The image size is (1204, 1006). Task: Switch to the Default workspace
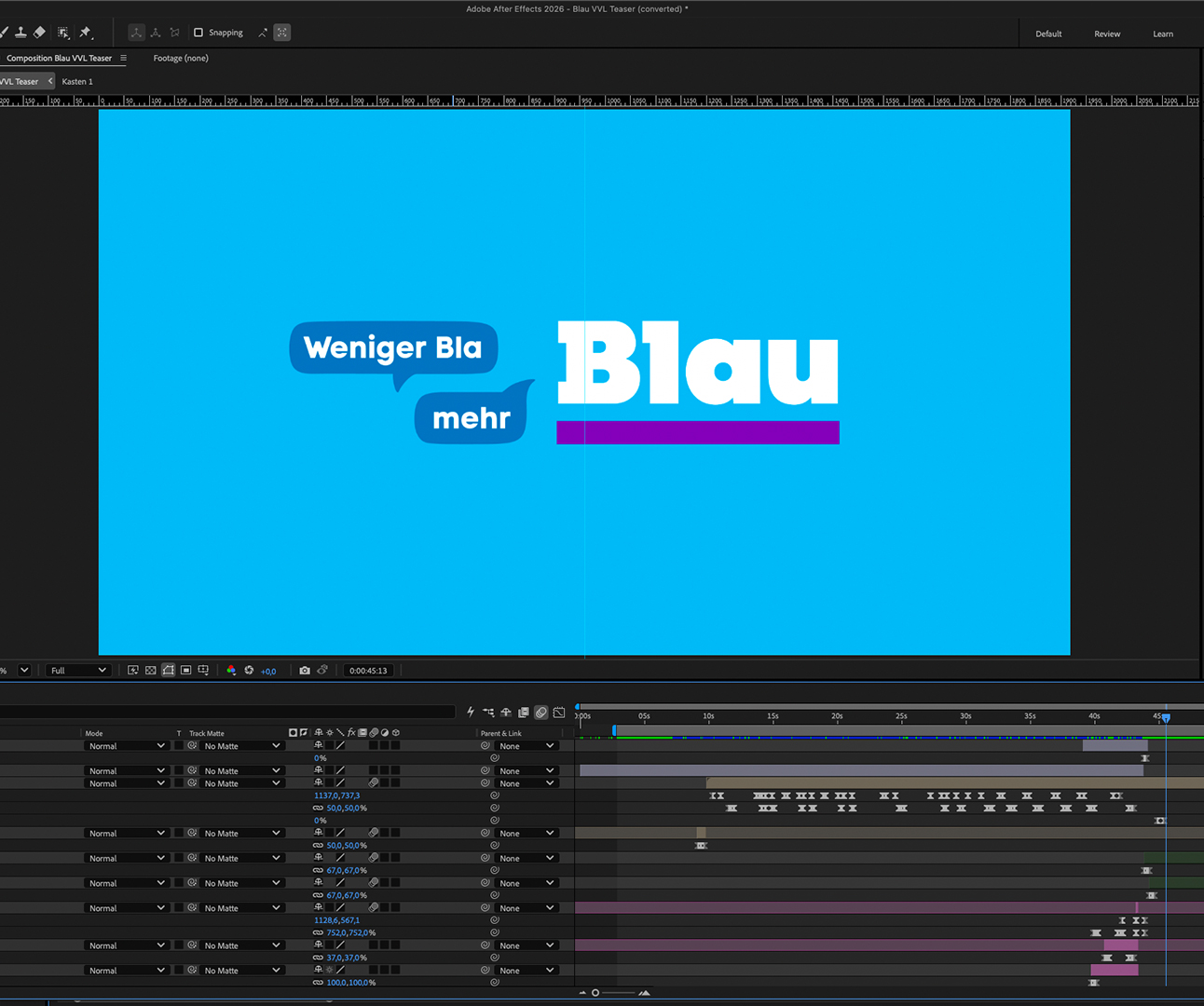(1048, 34)
